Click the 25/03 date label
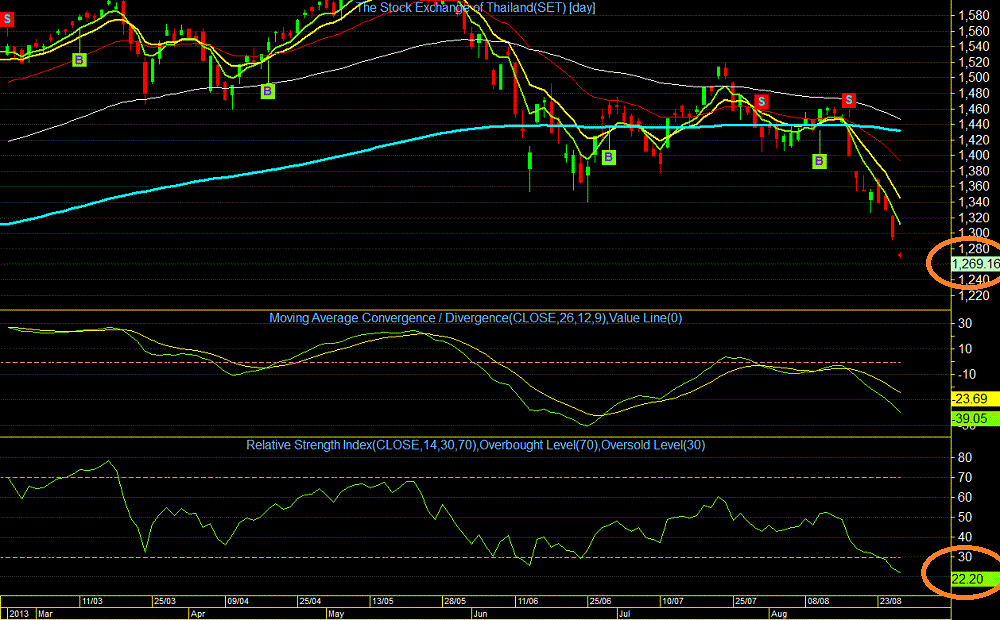This screenshot has height=620, width=1000. pyautogui.click(x=165, y=601)
